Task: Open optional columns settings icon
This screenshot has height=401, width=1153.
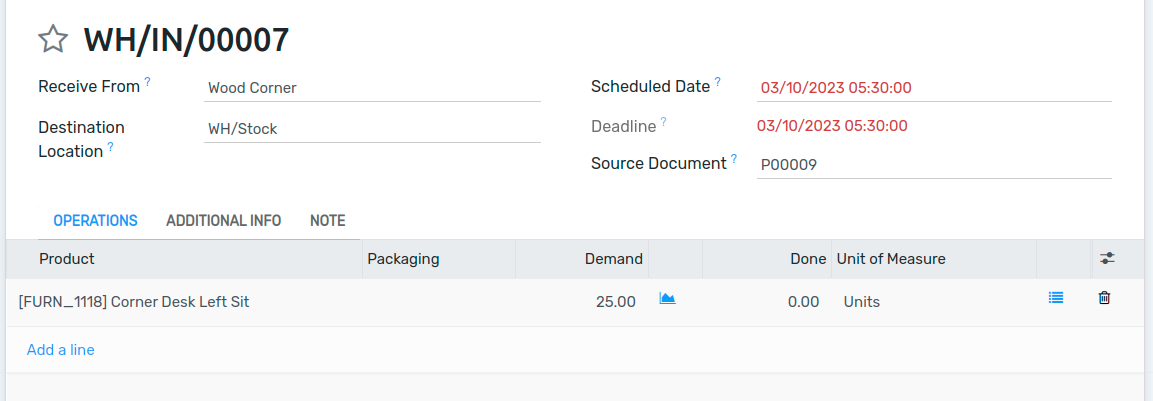Action: (1107, 258)
